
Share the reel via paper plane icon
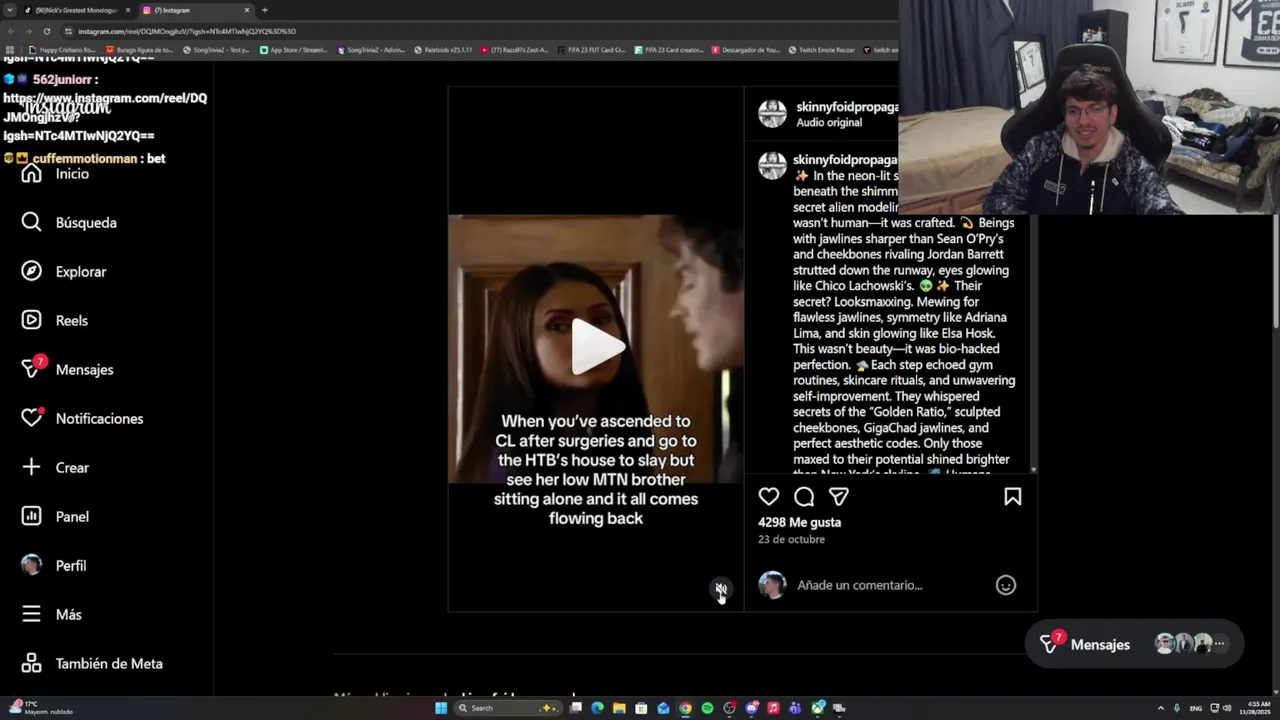pos(839,496)
